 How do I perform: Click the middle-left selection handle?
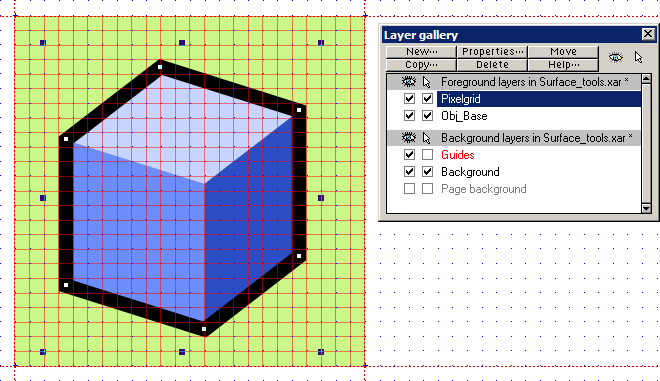[x=43, y=198]
